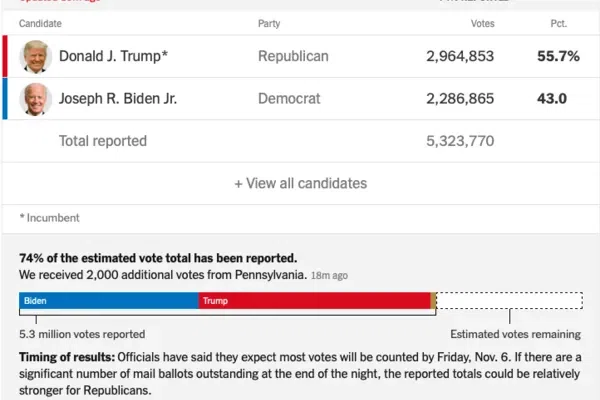Select the Donald J. Trump name

point(113,56)
